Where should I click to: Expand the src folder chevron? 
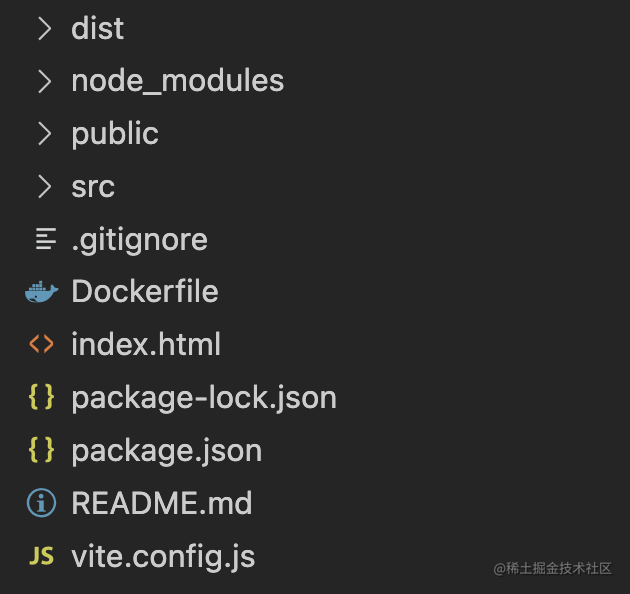(45, 186)
